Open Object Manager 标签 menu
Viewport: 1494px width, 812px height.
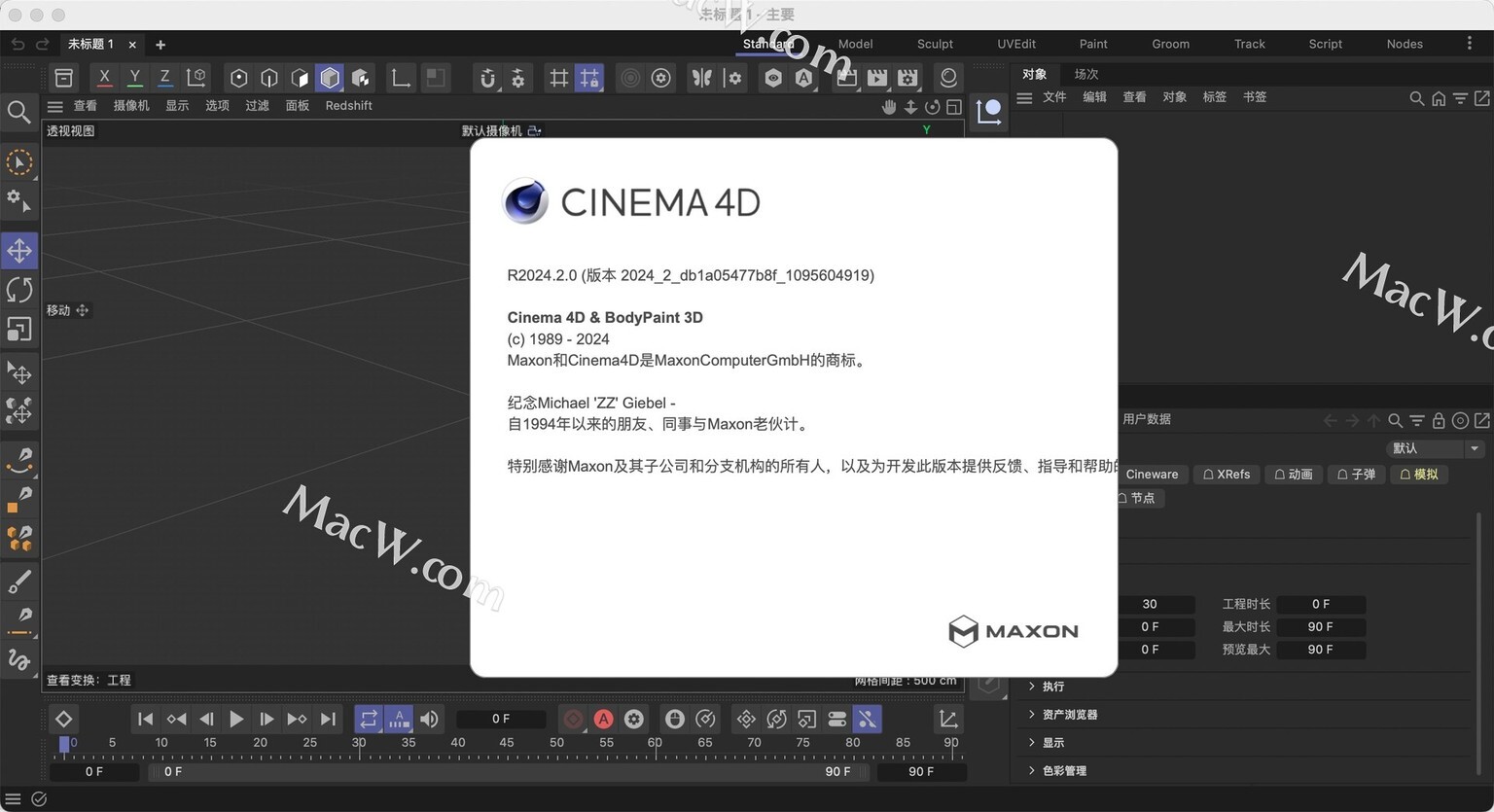click(x=1215, y=97)
